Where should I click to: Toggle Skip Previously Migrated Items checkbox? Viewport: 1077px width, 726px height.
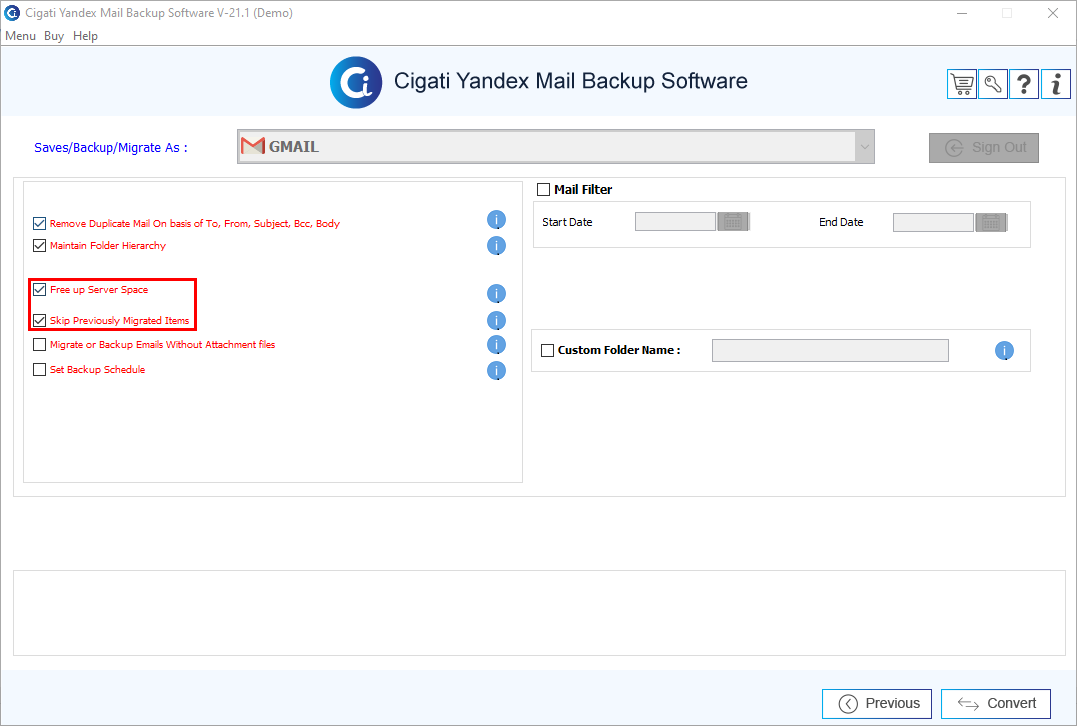tap(39, 320)
